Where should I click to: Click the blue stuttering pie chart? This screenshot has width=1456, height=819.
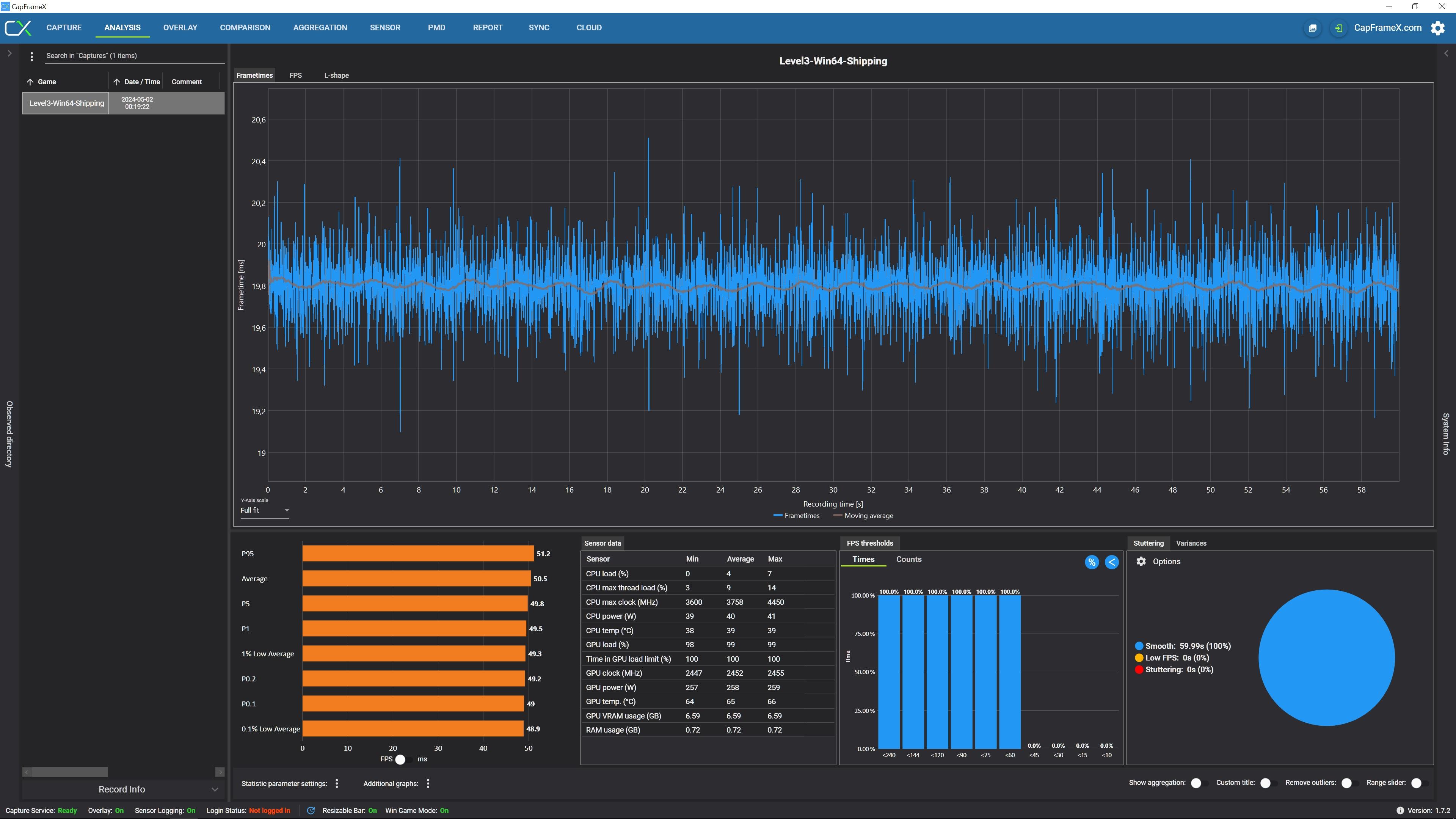point(1326,658)
